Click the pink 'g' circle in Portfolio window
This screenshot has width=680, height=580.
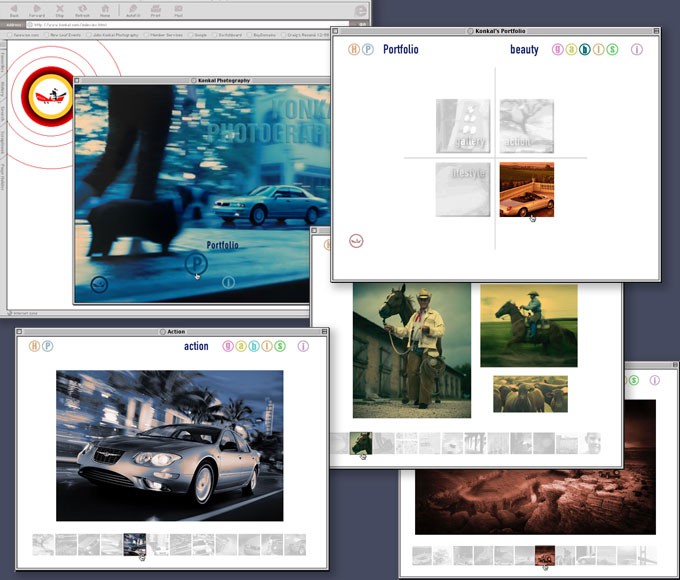click(x=558, y=49)
